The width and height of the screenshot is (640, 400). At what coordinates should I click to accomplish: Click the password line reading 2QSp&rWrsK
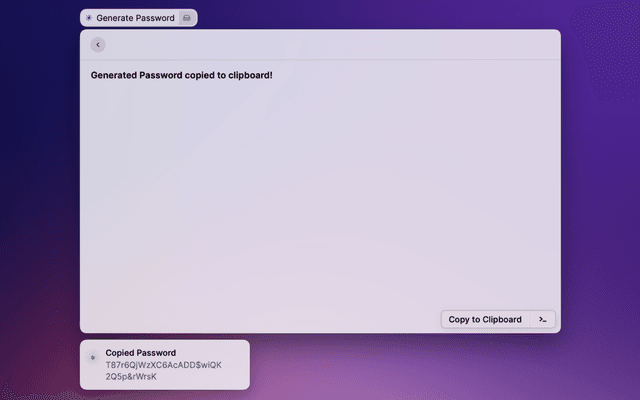(131, 377)
